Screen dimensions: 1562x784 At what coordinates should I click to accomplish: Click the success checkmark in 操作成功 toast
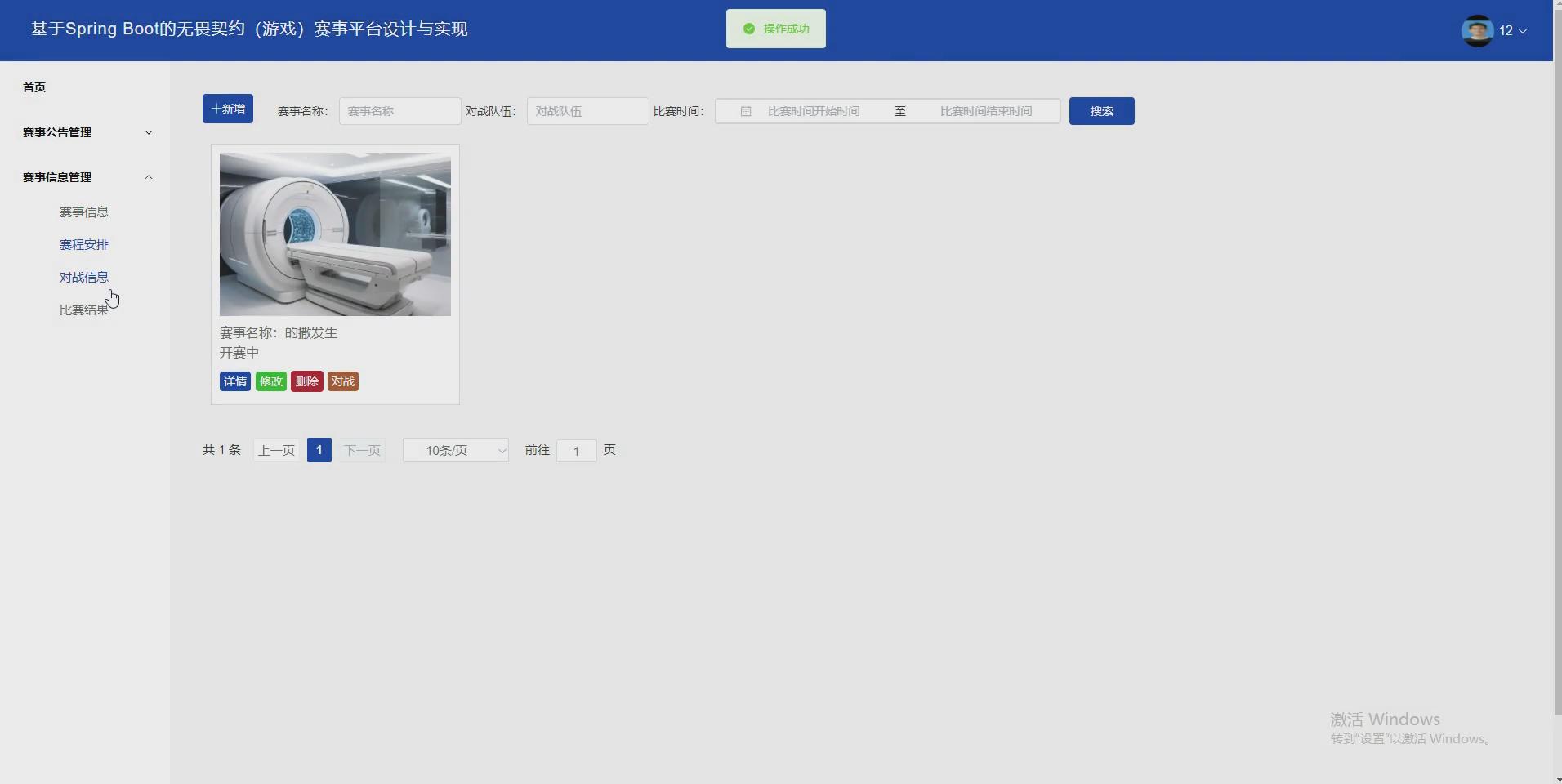tap(749, 28)
